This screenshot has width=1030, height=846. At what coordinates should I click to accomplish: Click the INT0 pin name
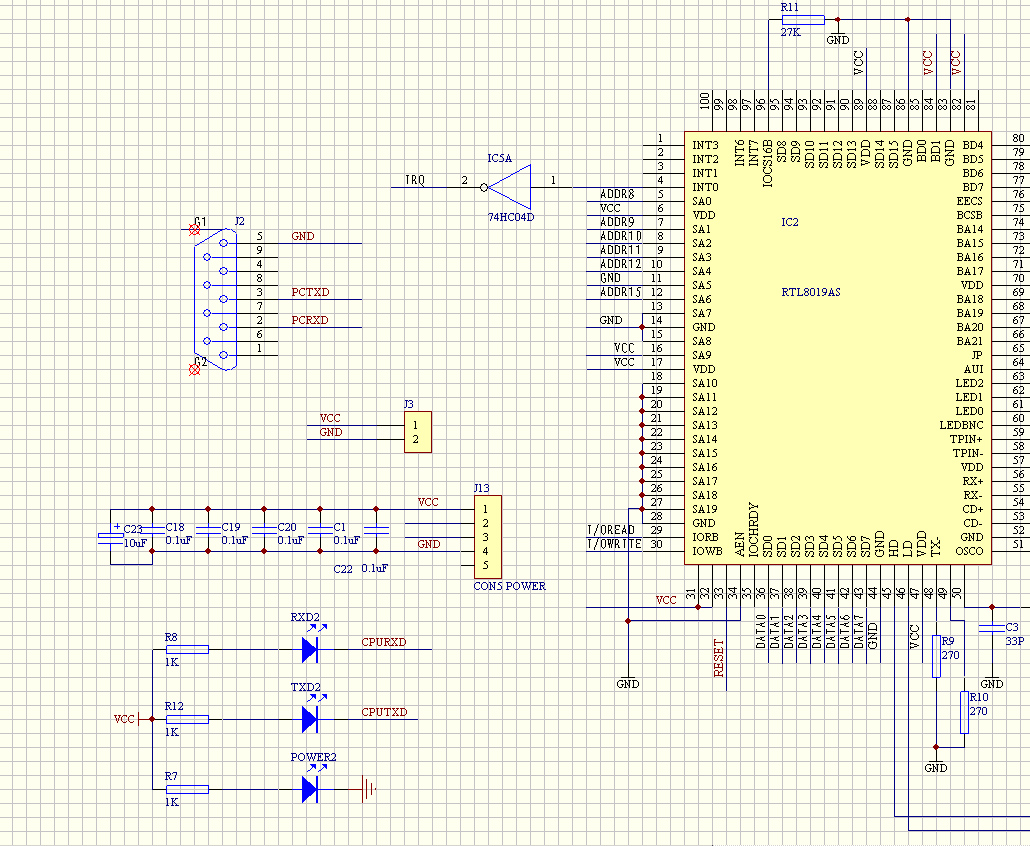coord(705,187)
